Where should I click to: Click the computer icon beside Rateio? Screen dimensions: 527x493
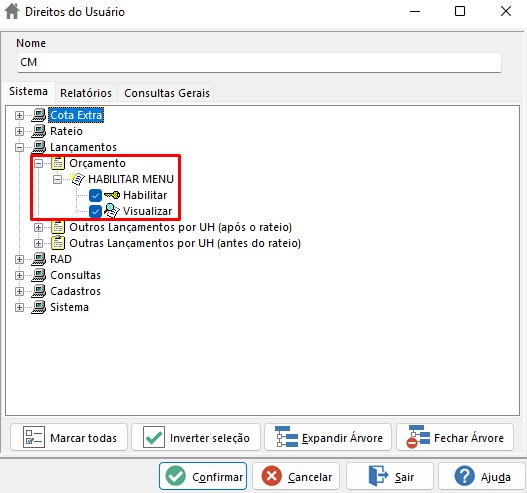click(39, 131)
